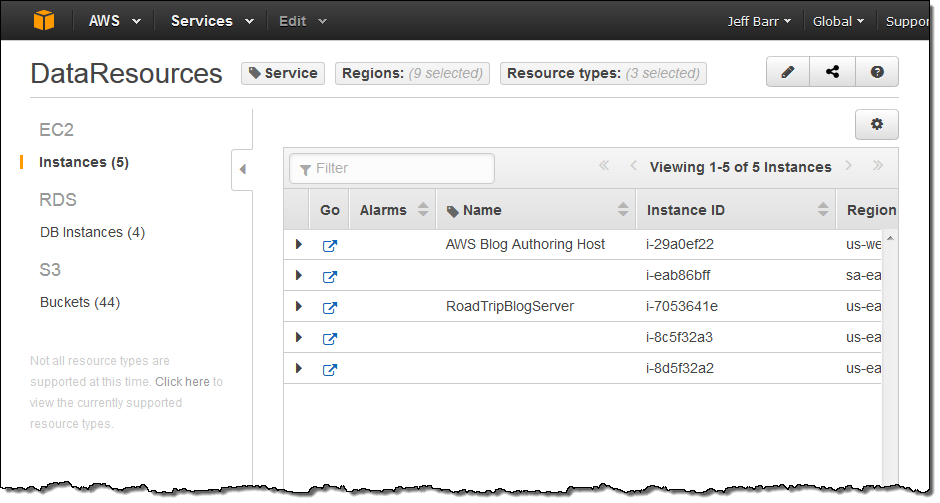Viewport: 940px width, 503px height.
Task: Click the AWS orange cube logo
Action: point(44,20)
